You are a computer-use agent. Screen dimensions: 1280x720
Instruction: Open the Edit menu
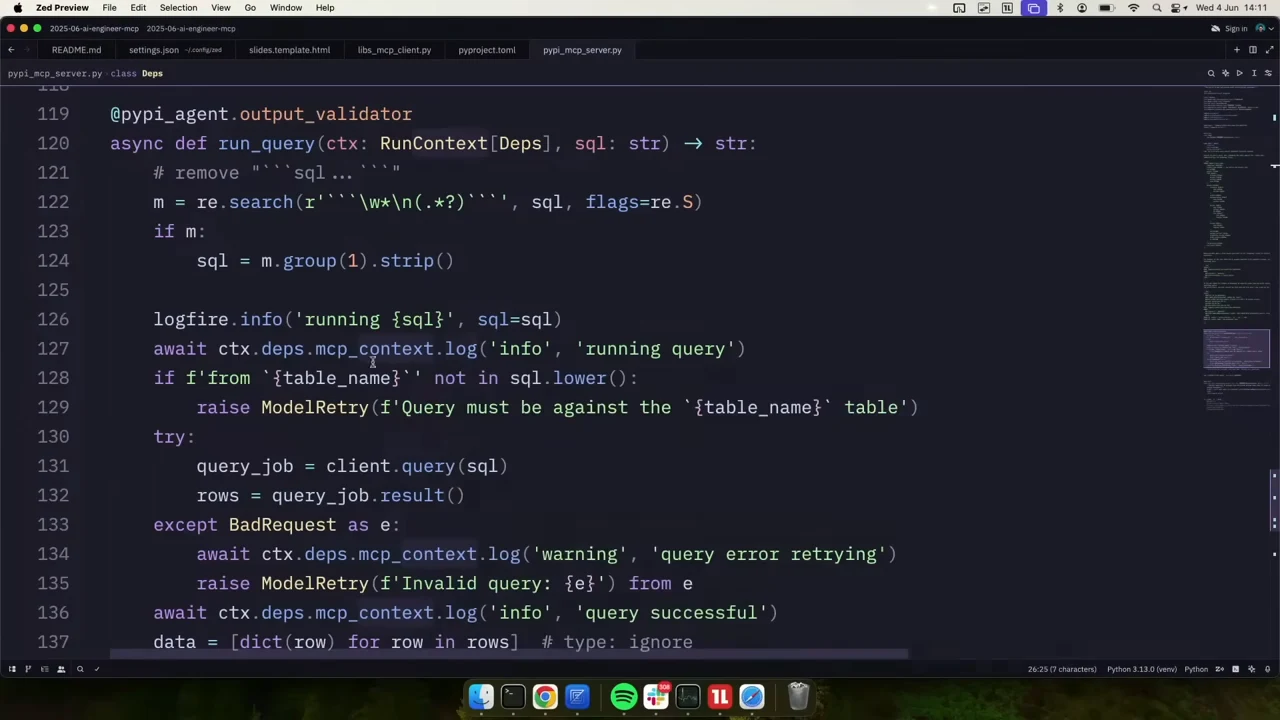[138, 8]
